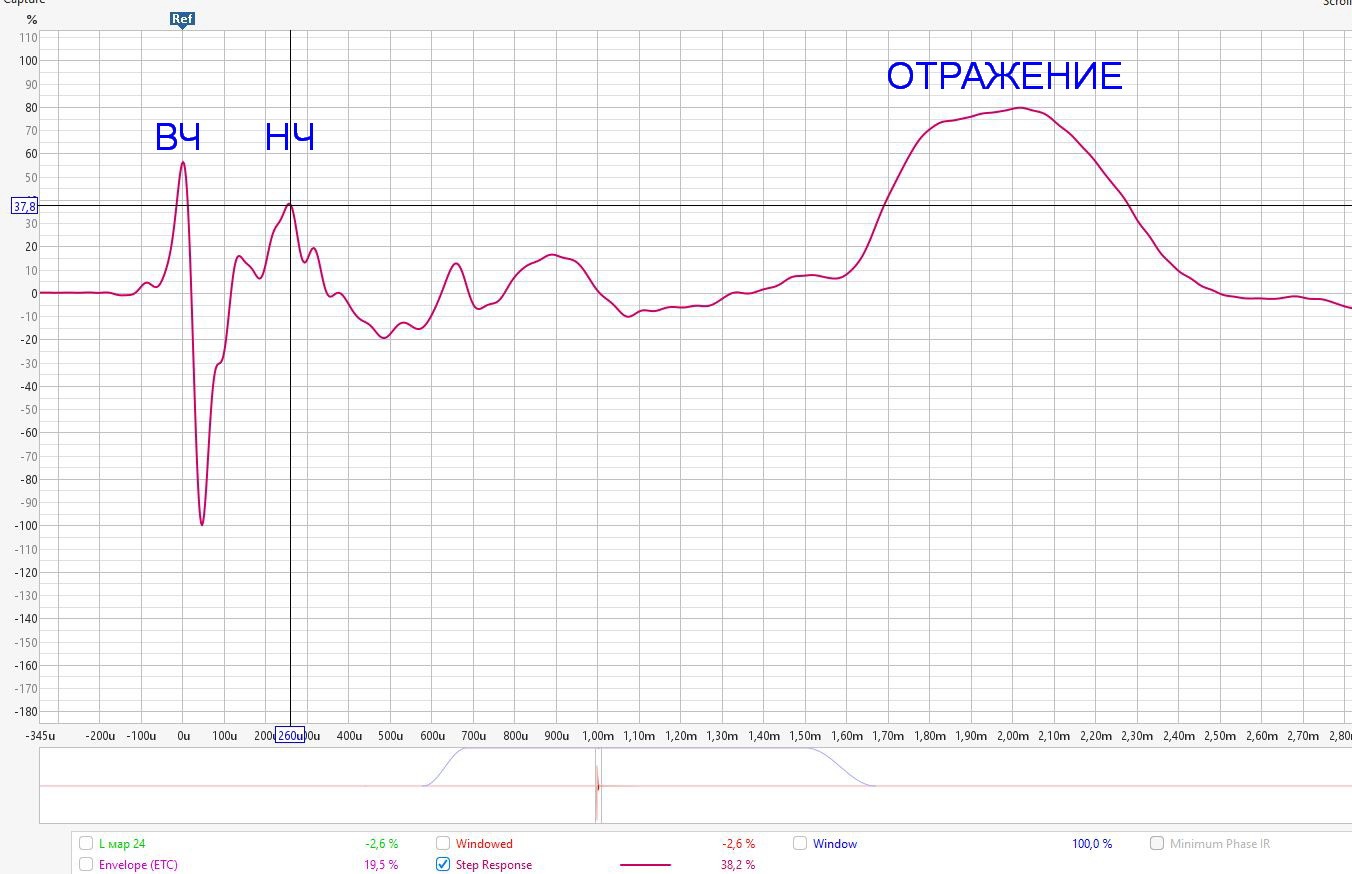Click the Capture button at top left
The height and width of the screenshot is (874, 1352).
pyautogui.click(x=22, y=2)
